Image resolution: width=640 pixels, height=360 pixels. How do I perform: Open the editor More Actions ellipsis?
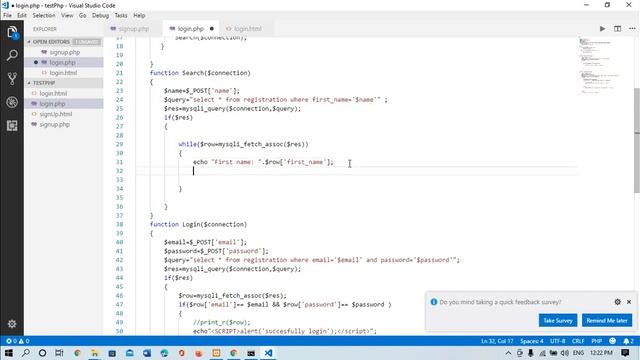click(x=632, y=29)
